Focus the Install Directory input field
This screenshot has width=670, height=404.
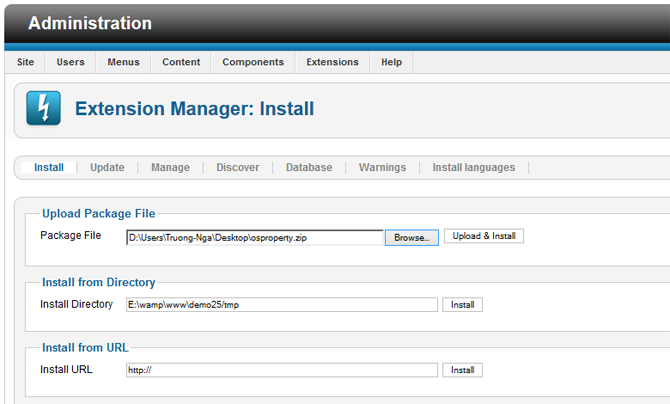[x=282, y=305]
